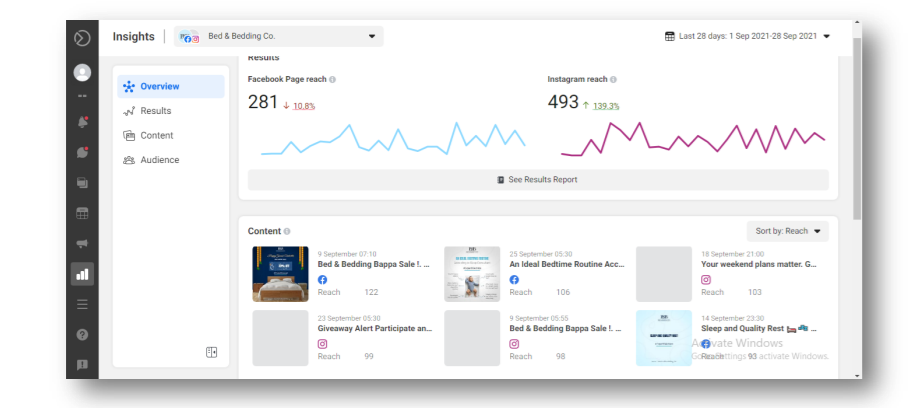Click info icon next to Facebook Page reach
This screenshot has width=913, height=408.
click(332, 79)
